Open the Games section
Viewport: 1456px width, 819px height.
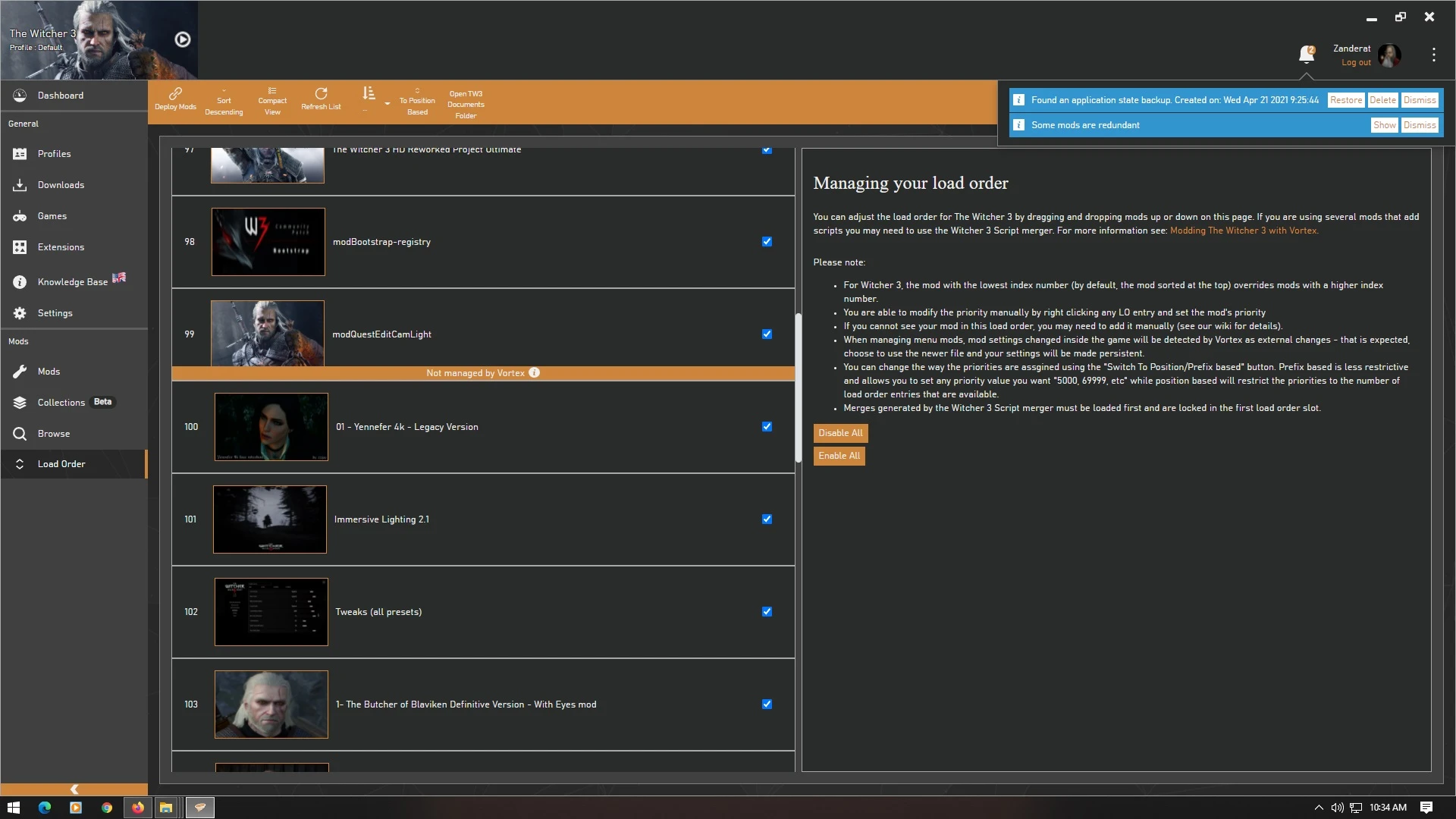point(74,216)
